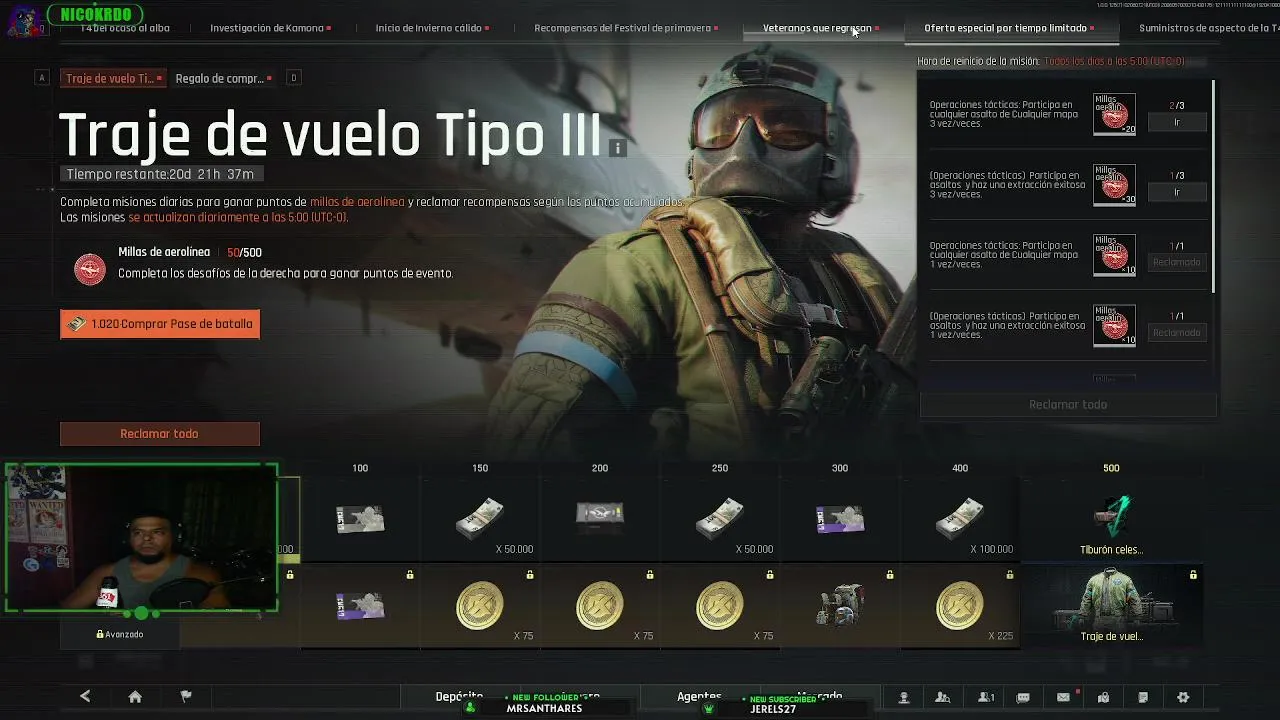Open the gift box icon in bottom bar
This screenshot has width=1280, height=720.
click(1103, 697)
